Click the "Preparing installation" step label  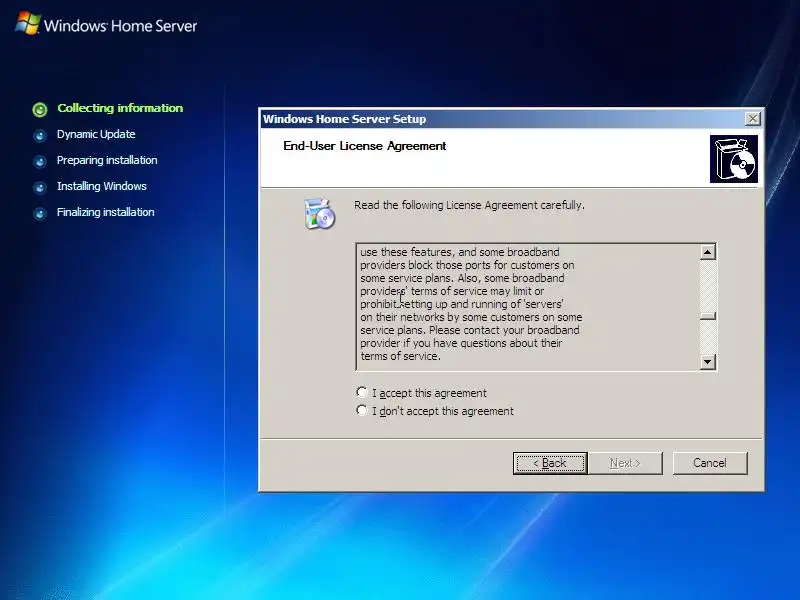(107, 160)
